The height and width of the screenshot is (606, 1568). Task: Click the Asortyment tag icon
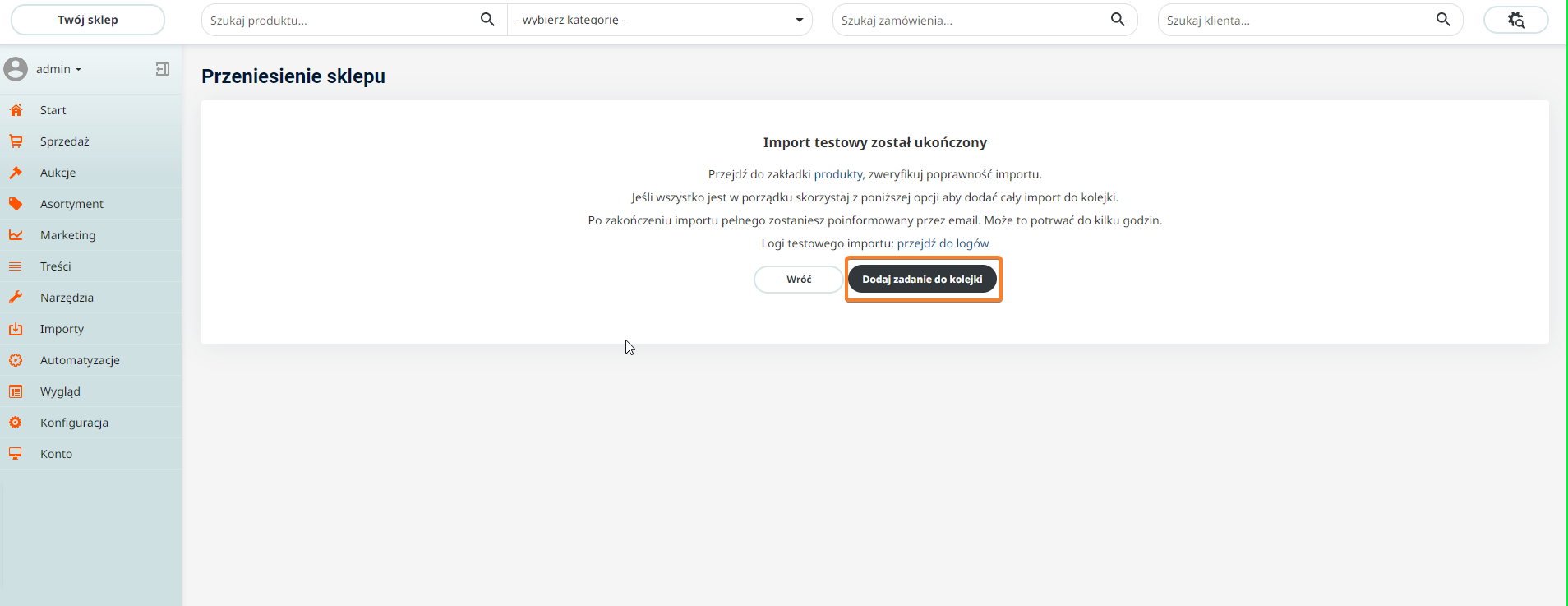(x=16, y=204)
